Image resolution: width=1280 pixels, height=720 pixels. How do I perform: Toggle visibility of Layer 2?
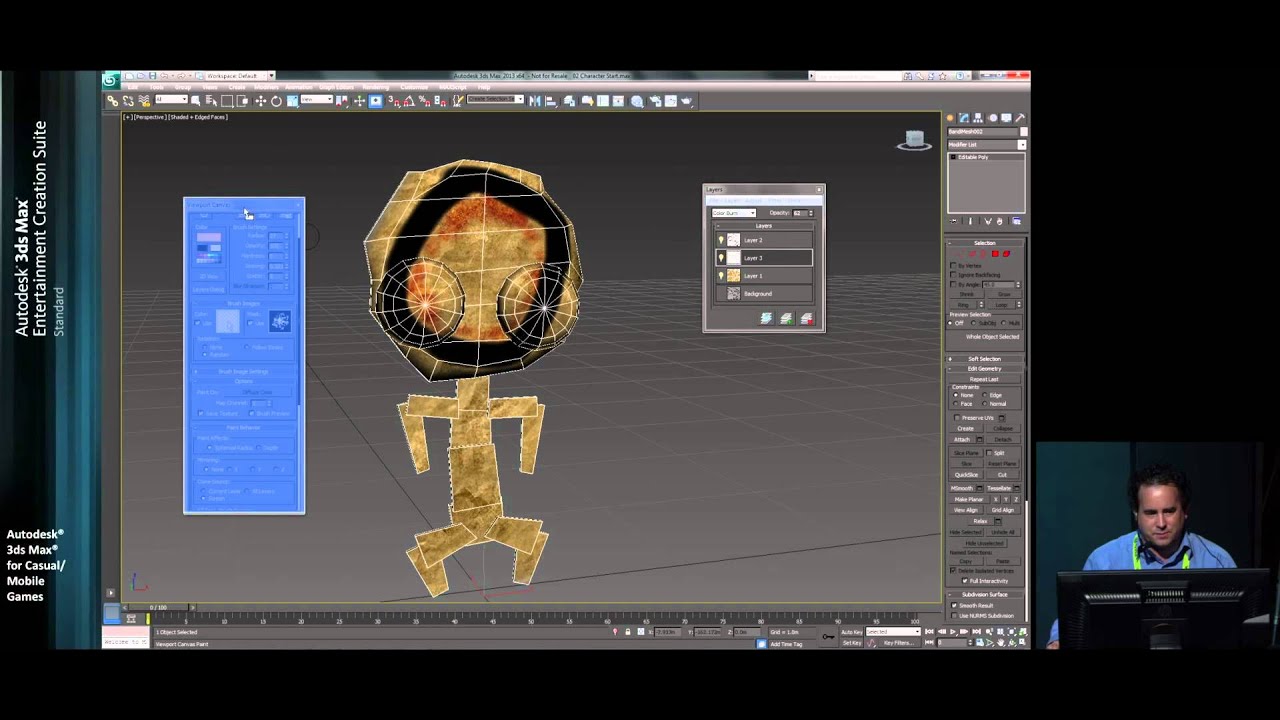(722, 239)
